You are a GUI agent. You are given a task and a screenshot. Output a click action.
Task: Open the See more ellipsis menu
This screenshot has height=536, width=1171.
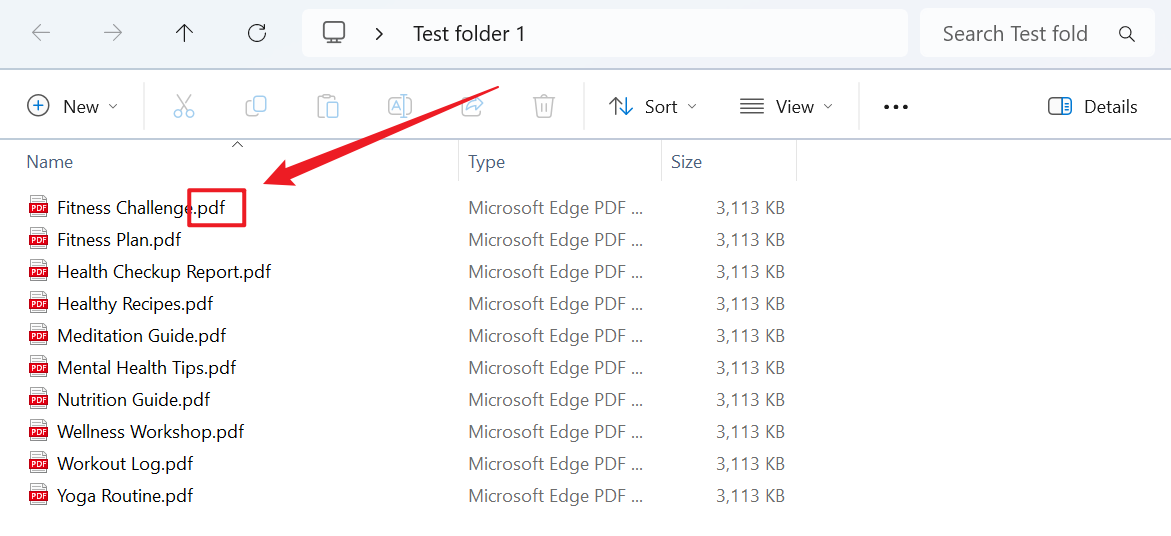(x=896, y=106)
